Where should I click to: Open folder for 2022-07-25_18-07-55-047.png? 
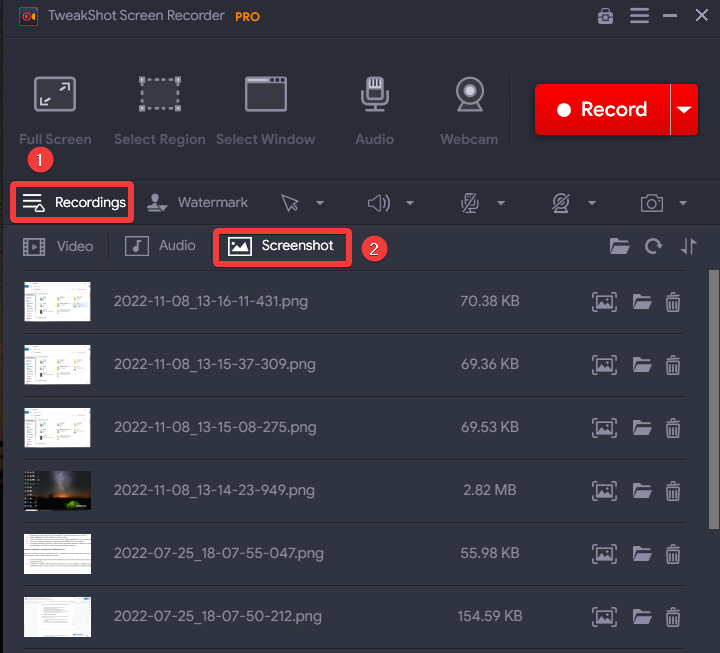point(642,554)
